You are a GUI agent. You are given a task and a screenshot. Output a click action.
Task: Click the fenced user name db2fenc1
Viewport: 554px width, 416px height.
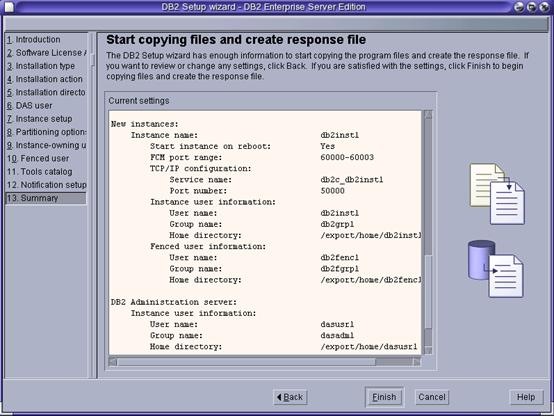(x=340, y=258)
